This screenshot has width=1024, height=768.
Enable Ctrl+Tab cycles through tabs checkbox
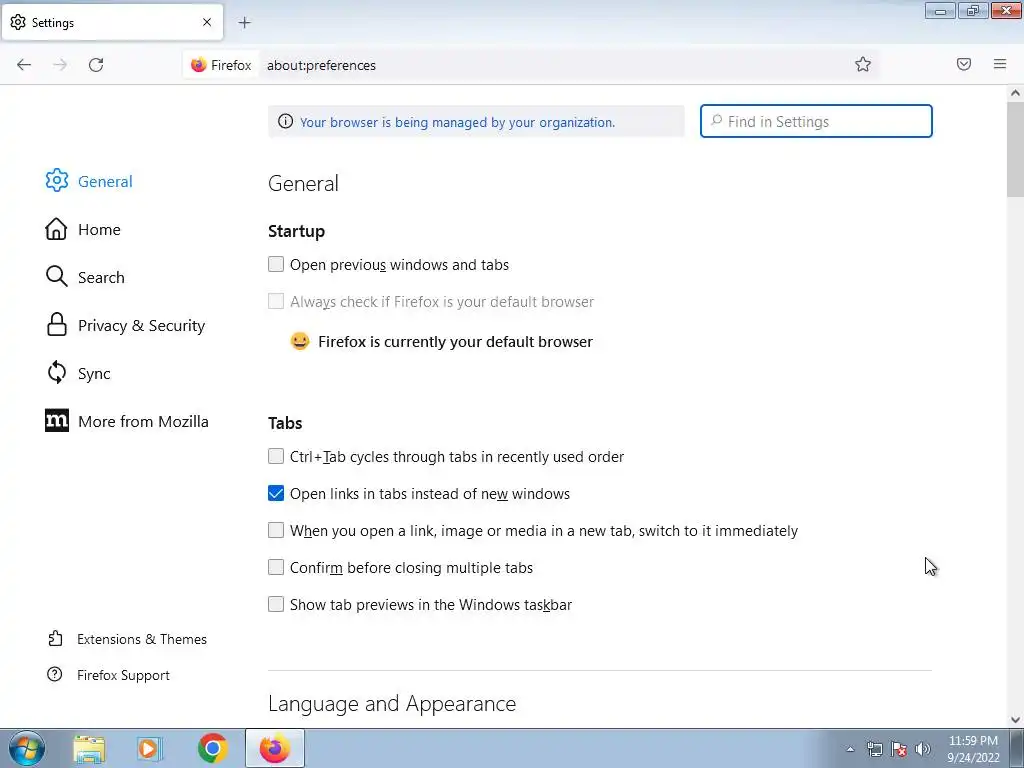[x=276, y=456]
